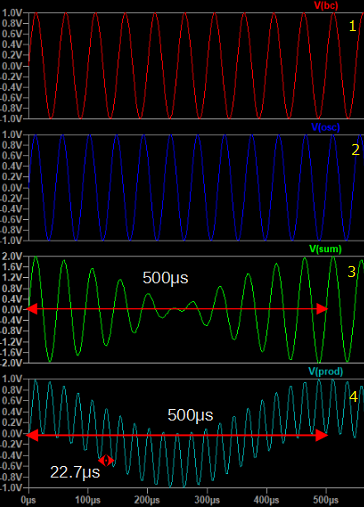Click the 1.2V vertical axis value

tap(12, 277)
